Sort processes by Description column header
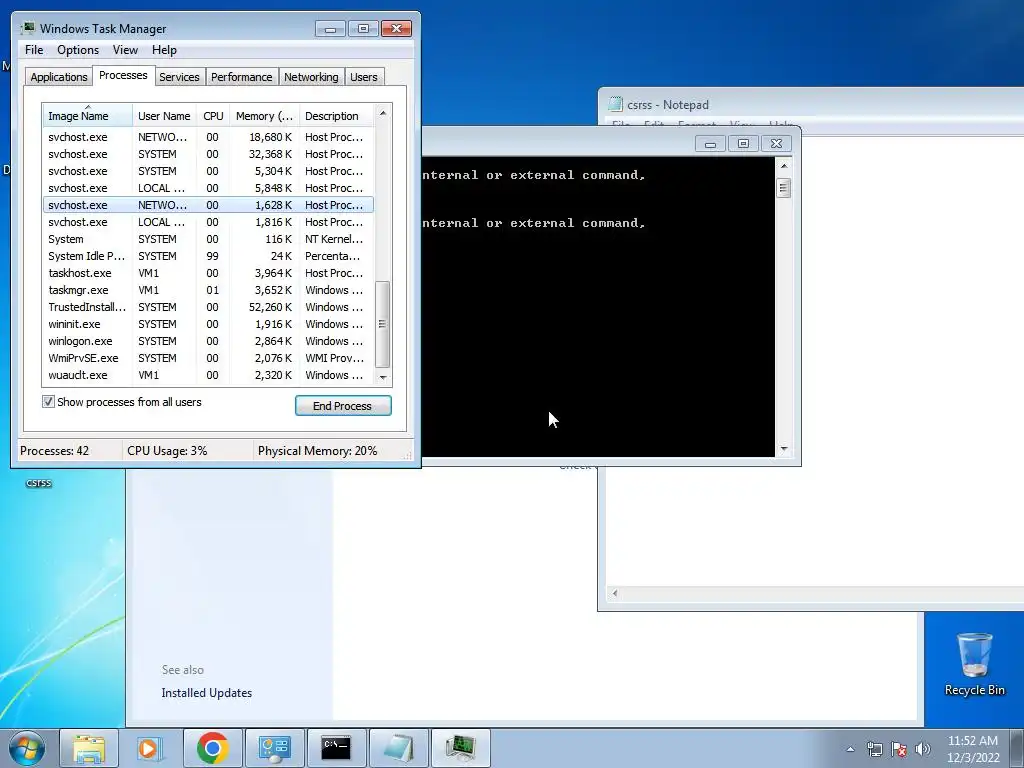 click(x=336, y=116)
